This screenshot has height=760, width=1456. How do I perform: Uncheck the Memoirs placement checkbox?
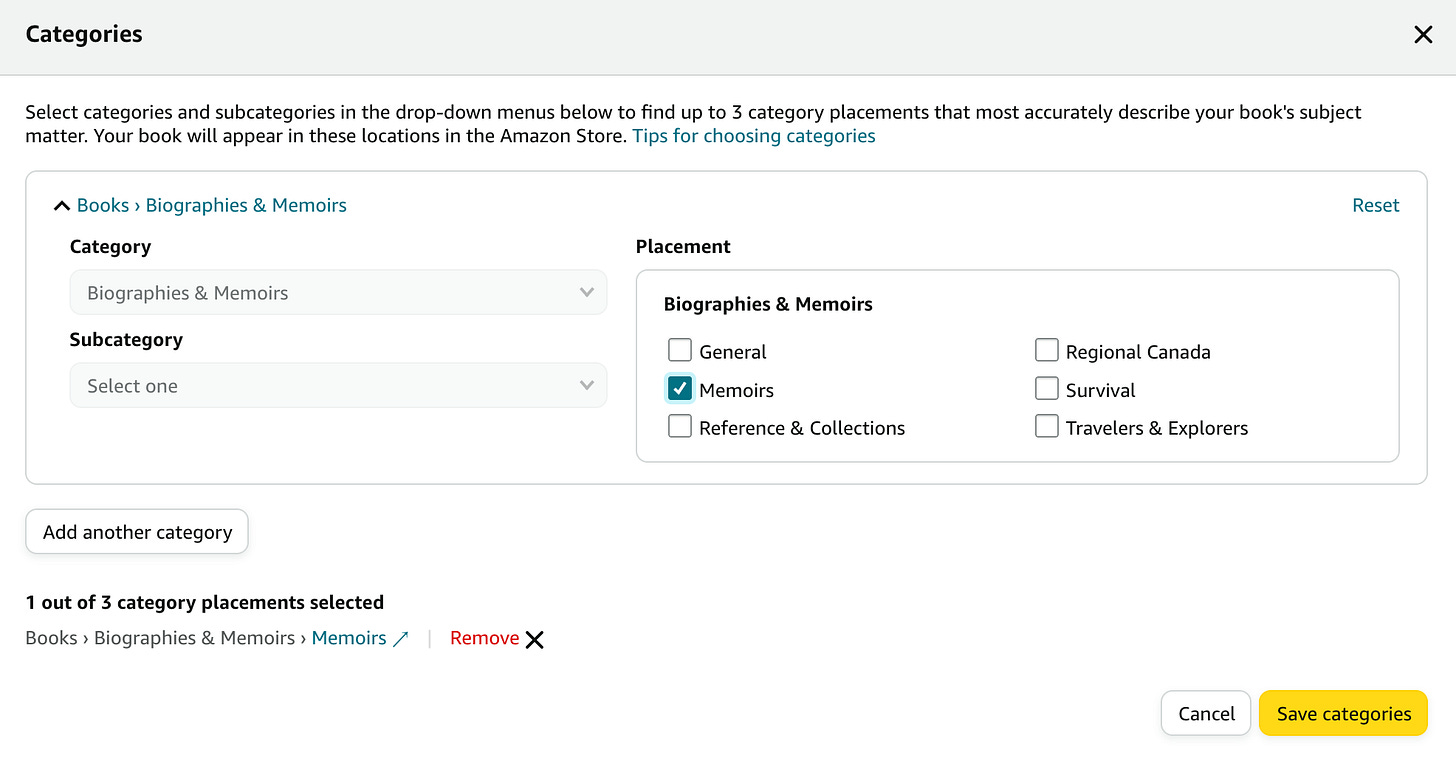click(x=680, y=388)
